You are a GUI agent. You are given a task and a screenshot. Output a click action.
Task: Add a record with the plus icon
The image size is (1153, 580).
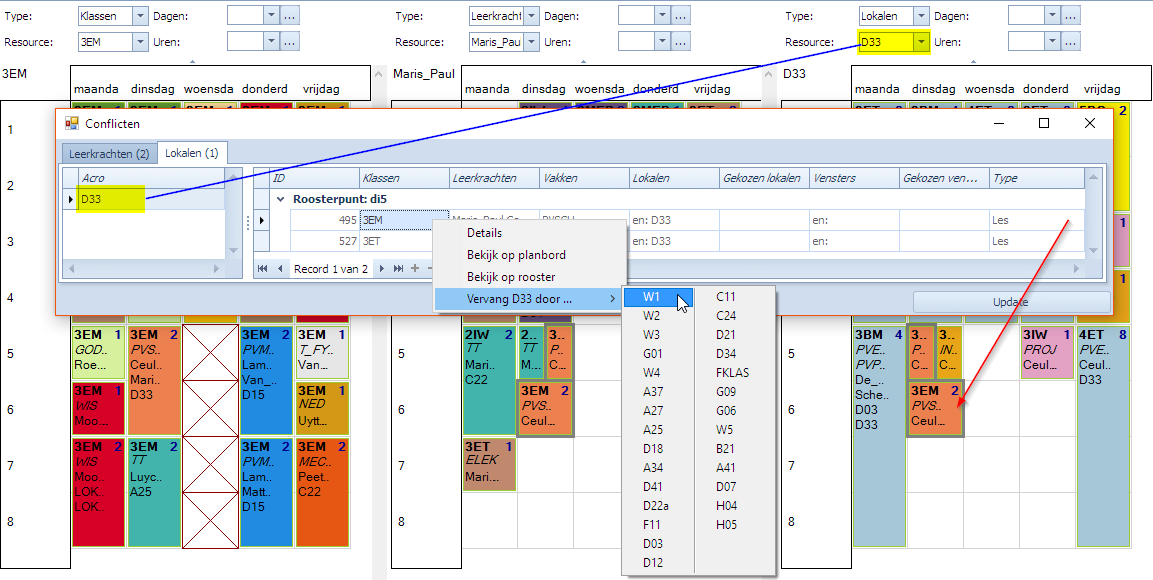coord(415,269)
